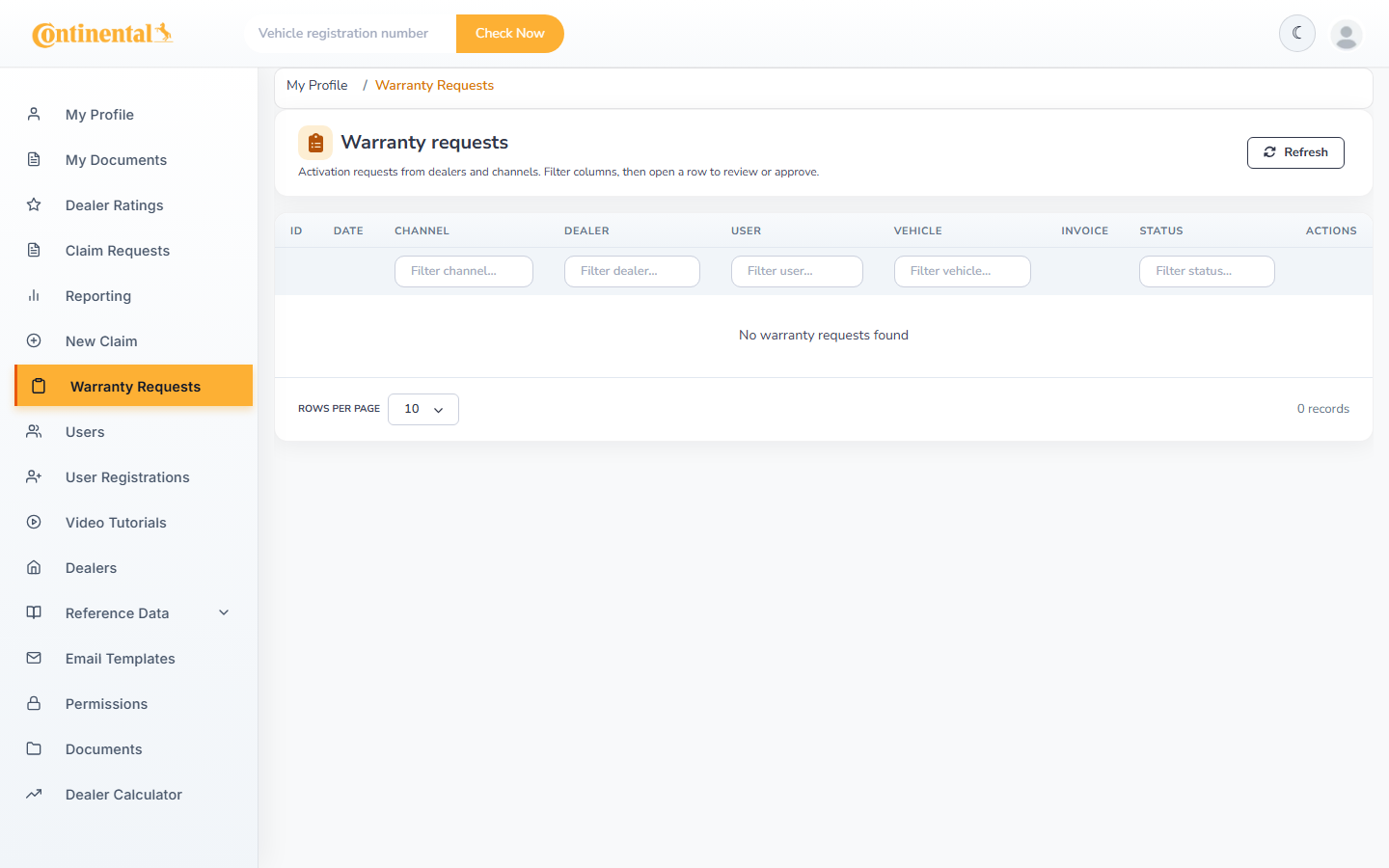The image size is (1389, 868).
Task: Toggle dark mode with moon icon
Action: tap(1297, 34)
